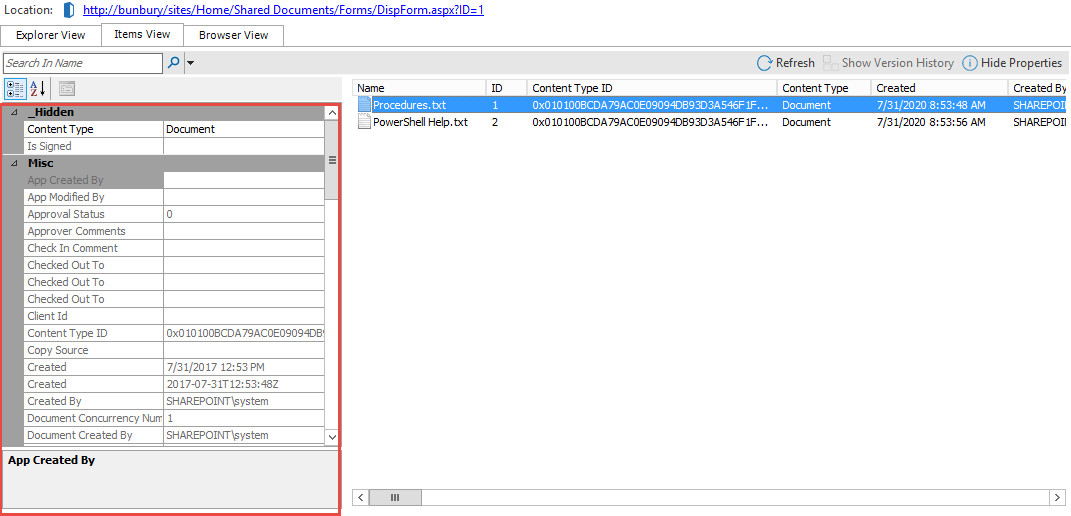Click the PowerShell Help.txt file icon
The image size is (1071, 516).
[x=364, y=122]
